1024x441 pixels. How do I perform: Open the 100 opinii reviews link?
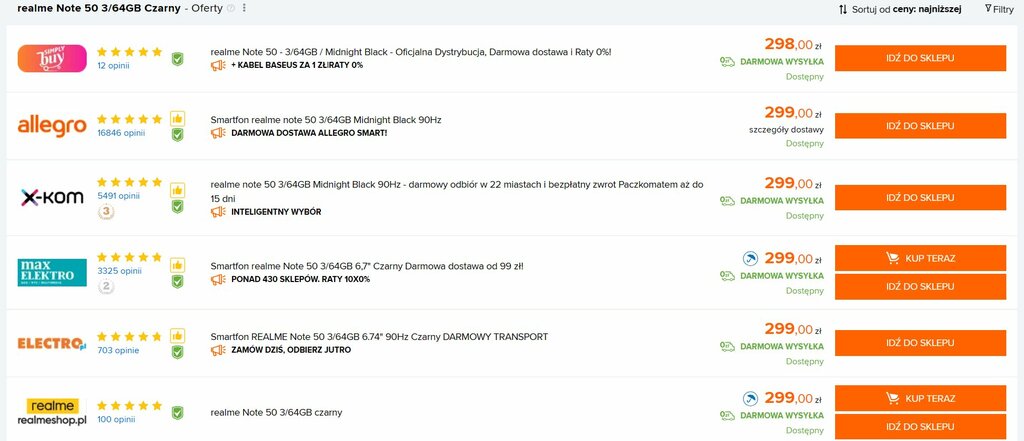click(x=116, y=419)
